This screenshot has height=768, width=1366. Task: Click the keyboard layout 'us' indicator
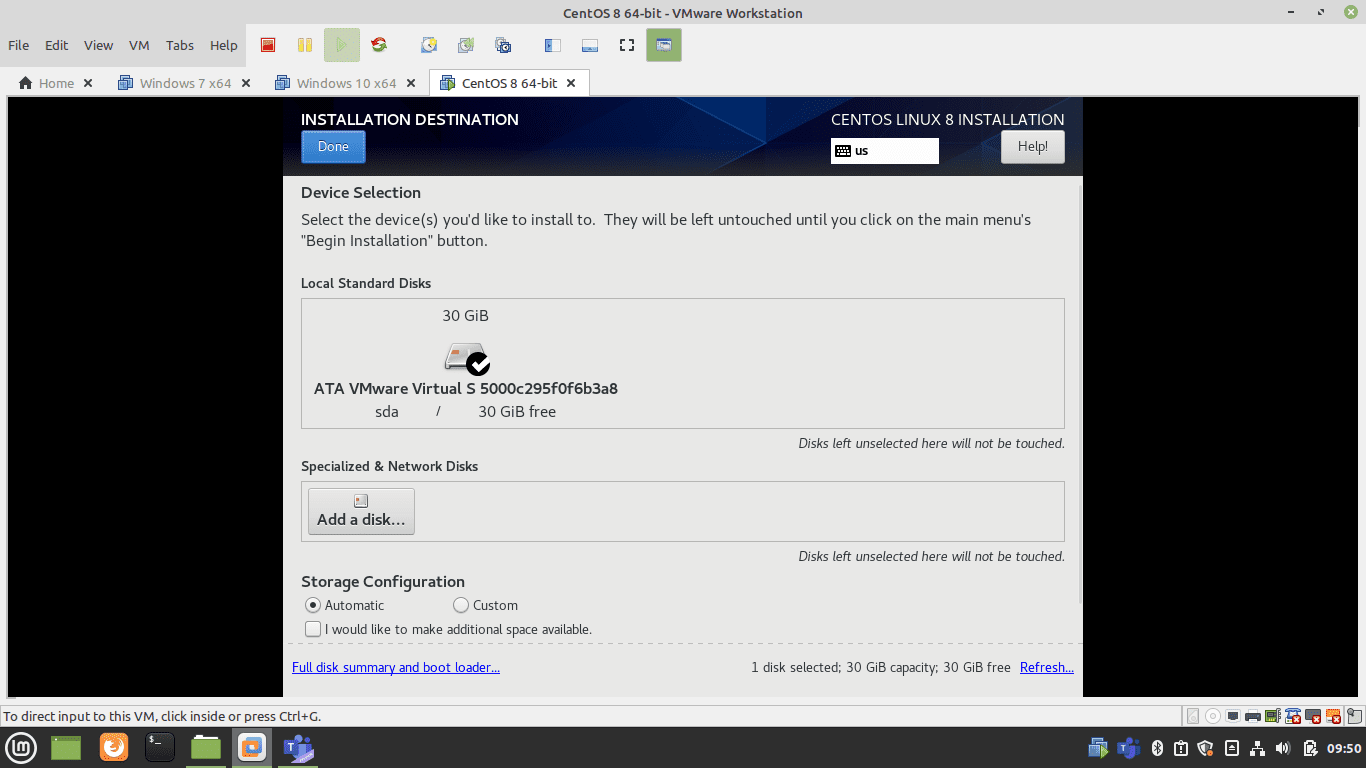point(884,151)
